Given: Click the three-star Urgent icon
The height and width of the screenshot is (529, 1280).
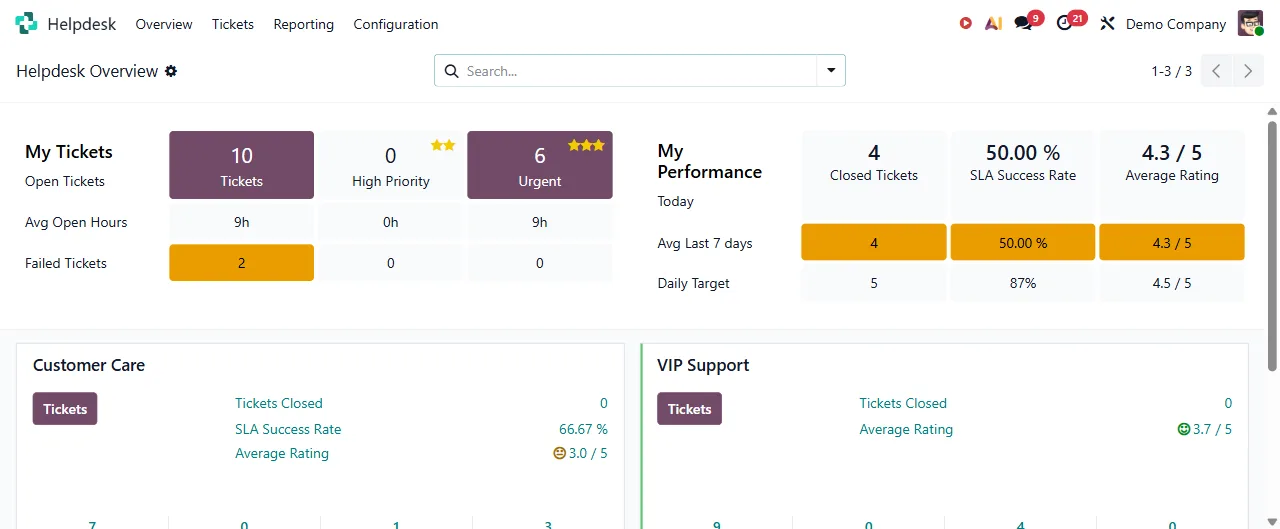Looking at the screenshot, I should (586, 145).
